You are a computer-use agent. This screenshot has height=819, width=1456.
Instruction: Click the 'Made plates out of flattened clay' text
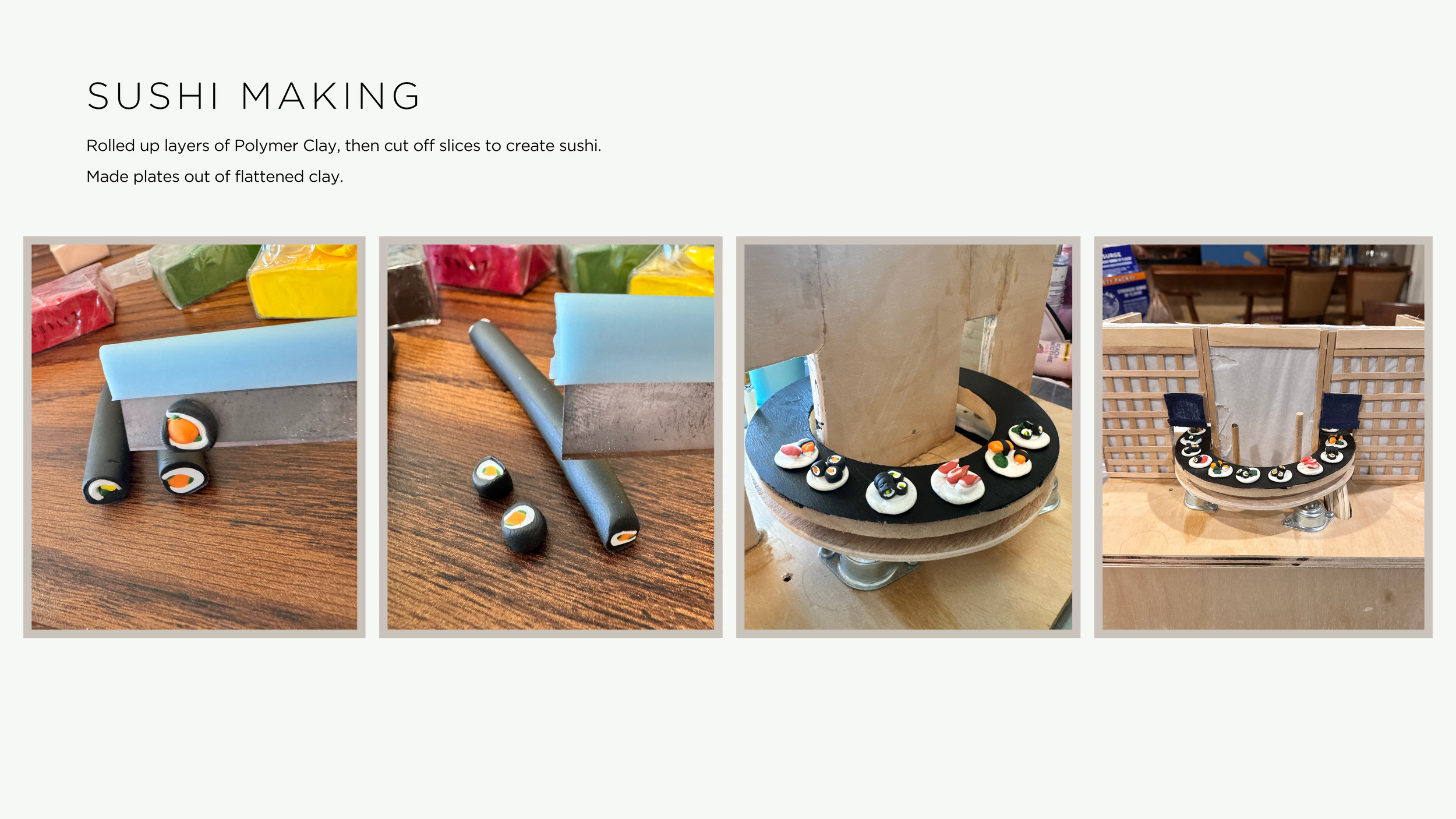(215, 176)
